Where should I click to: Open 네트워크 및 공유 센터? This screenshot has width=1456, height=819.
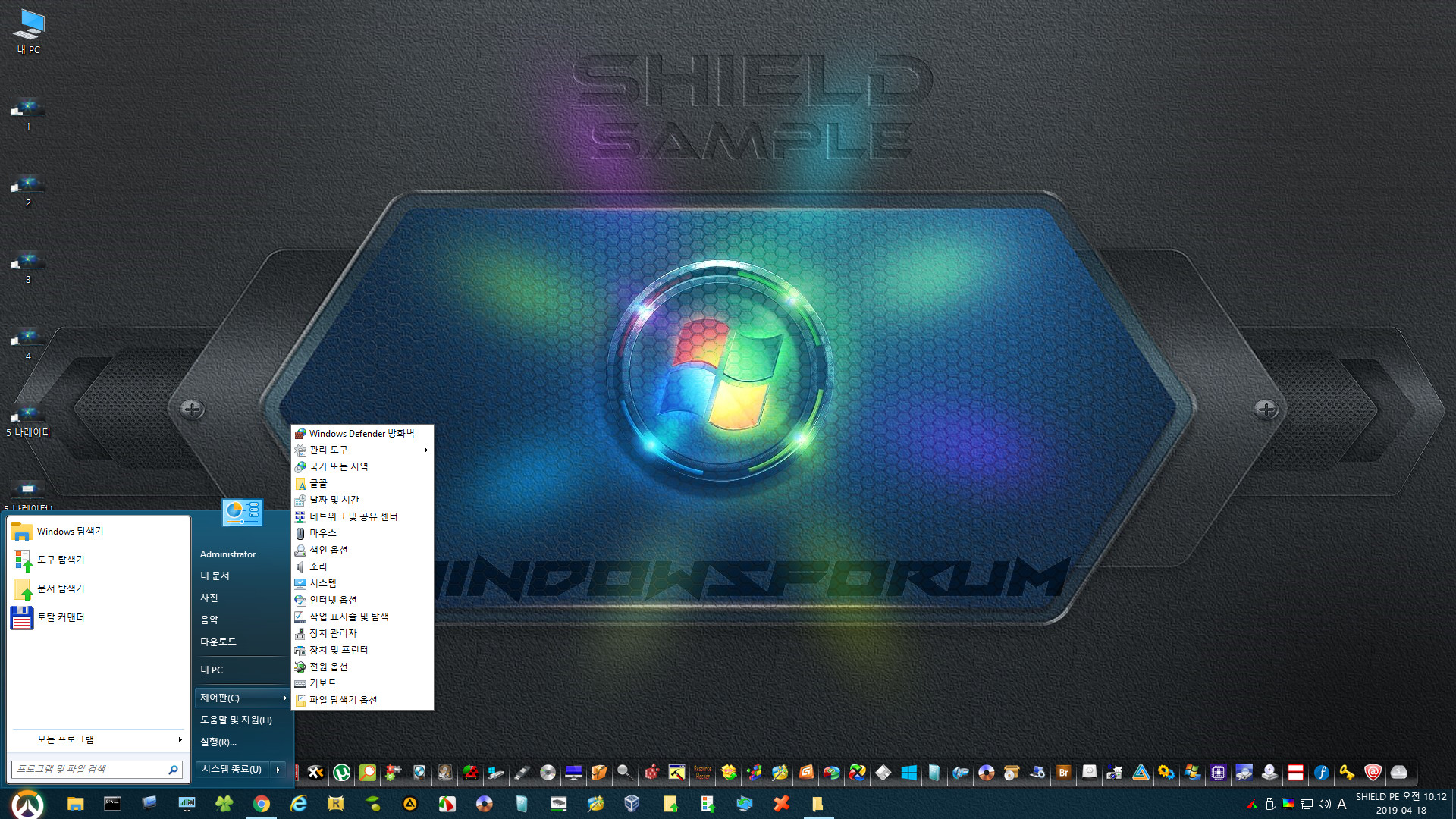362,516
